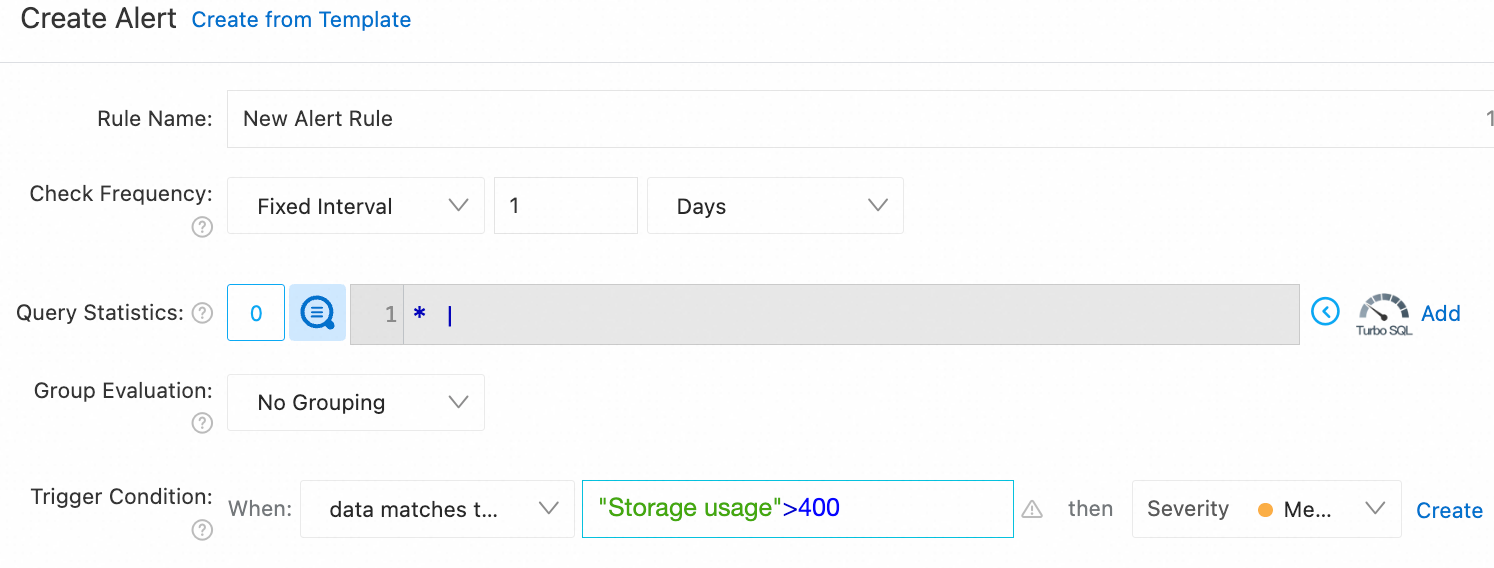Click Create next to Severity
The width and height of the screenshot is (1494, 568).
[x=1449, y=510]
